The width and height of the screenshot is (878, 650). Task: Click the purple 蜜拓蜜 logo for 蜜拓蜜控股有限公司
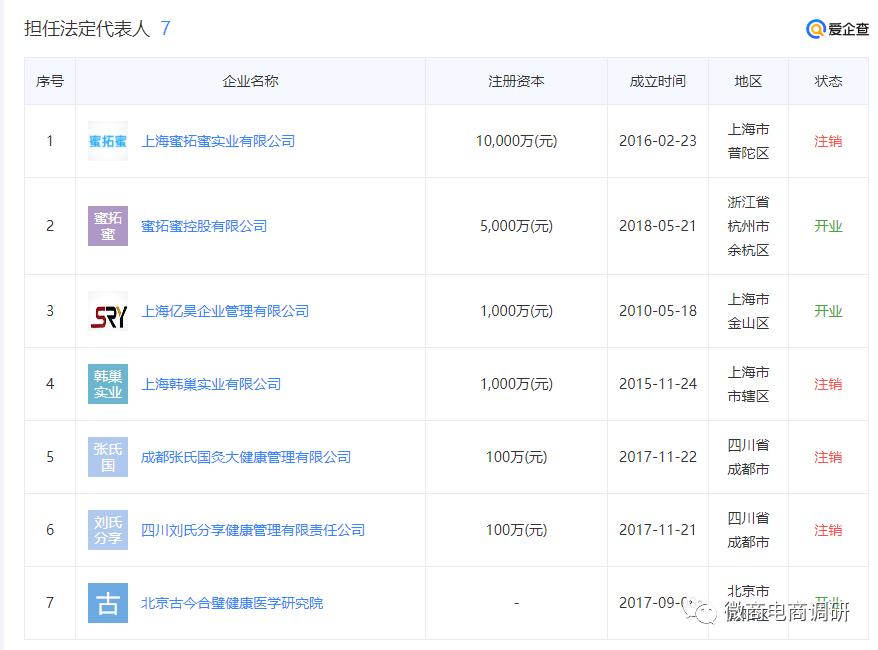click(x=108, y=226)
